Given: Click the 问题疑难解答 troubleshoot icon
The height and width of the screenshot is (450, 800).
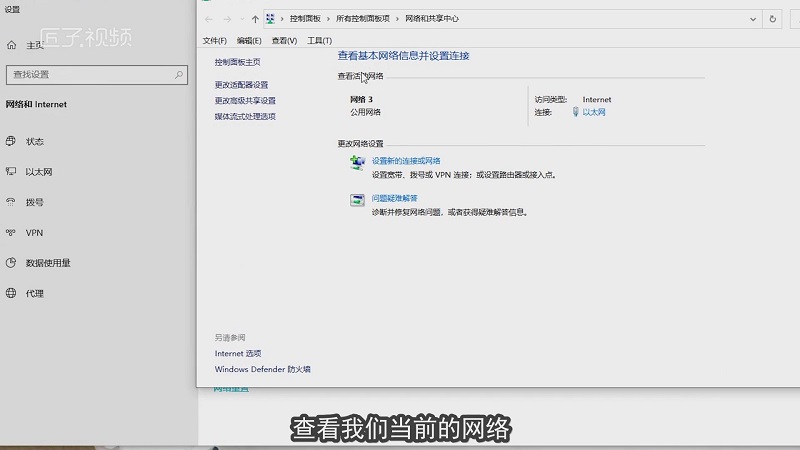Looking at the screenshot, I should coord(358,200).
